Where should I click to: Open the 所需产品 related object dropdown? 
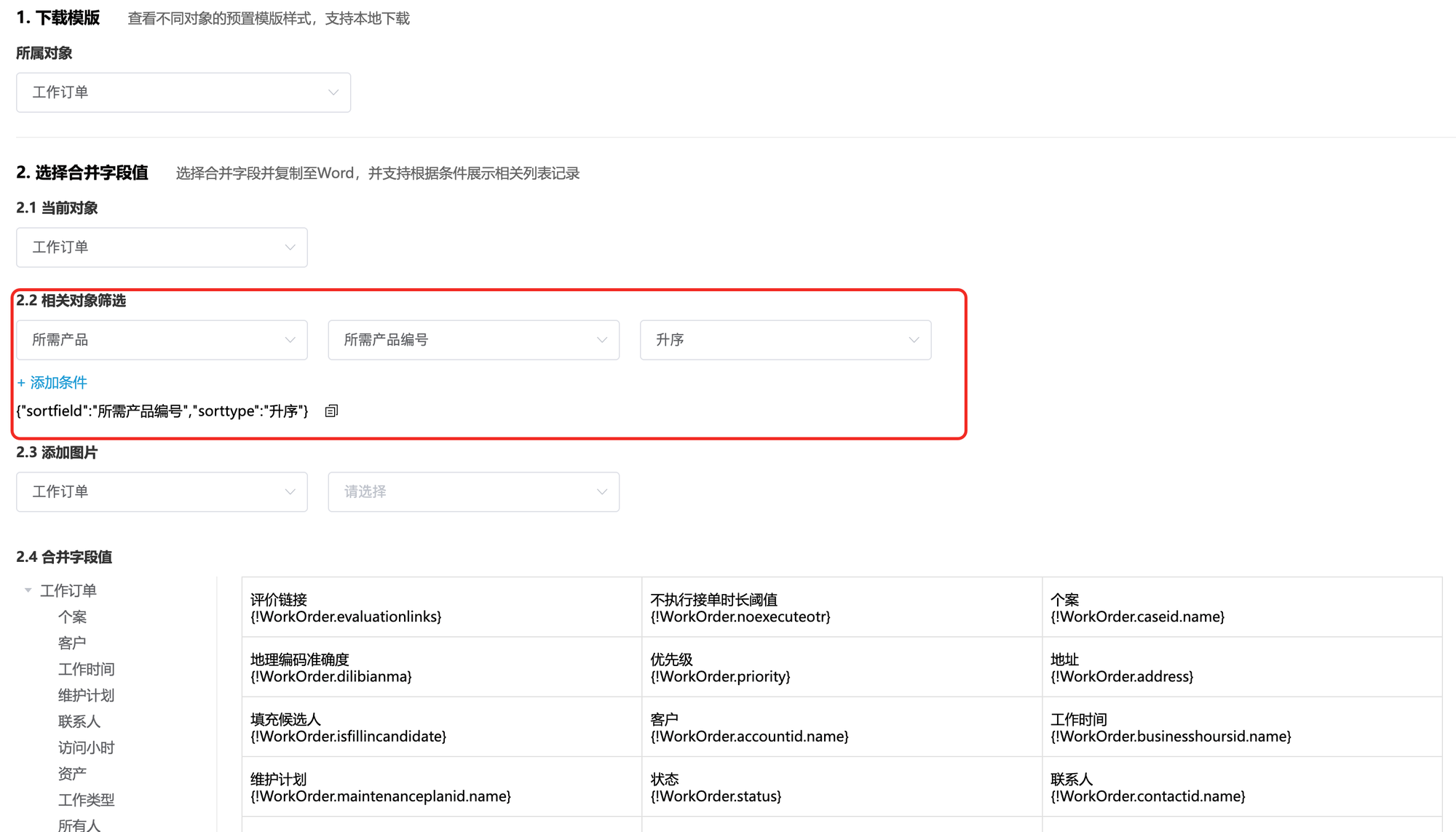pos(162,340)
